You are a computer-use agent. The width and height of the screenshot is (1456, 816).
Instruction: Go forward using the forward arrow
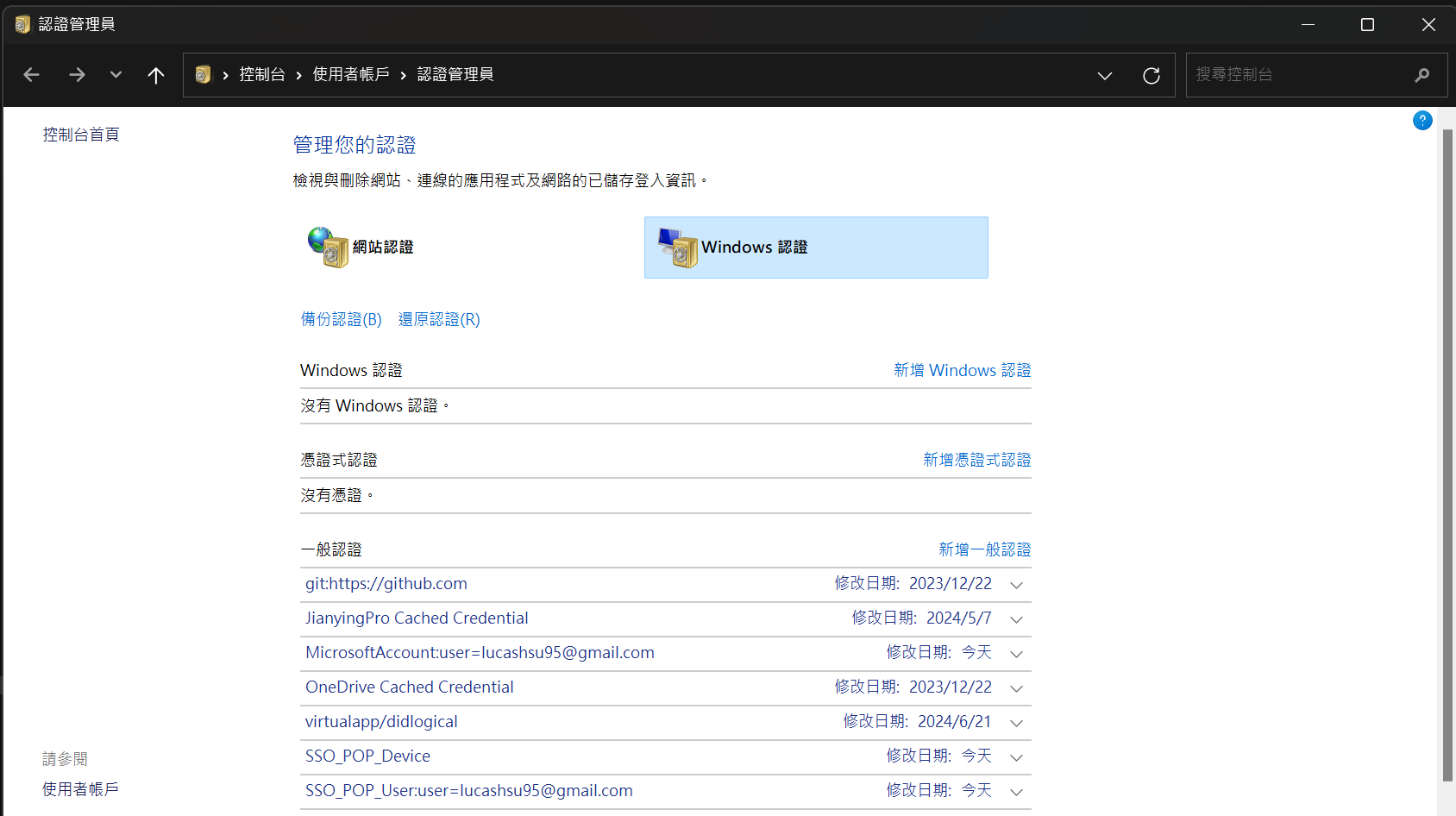point(77,75)
